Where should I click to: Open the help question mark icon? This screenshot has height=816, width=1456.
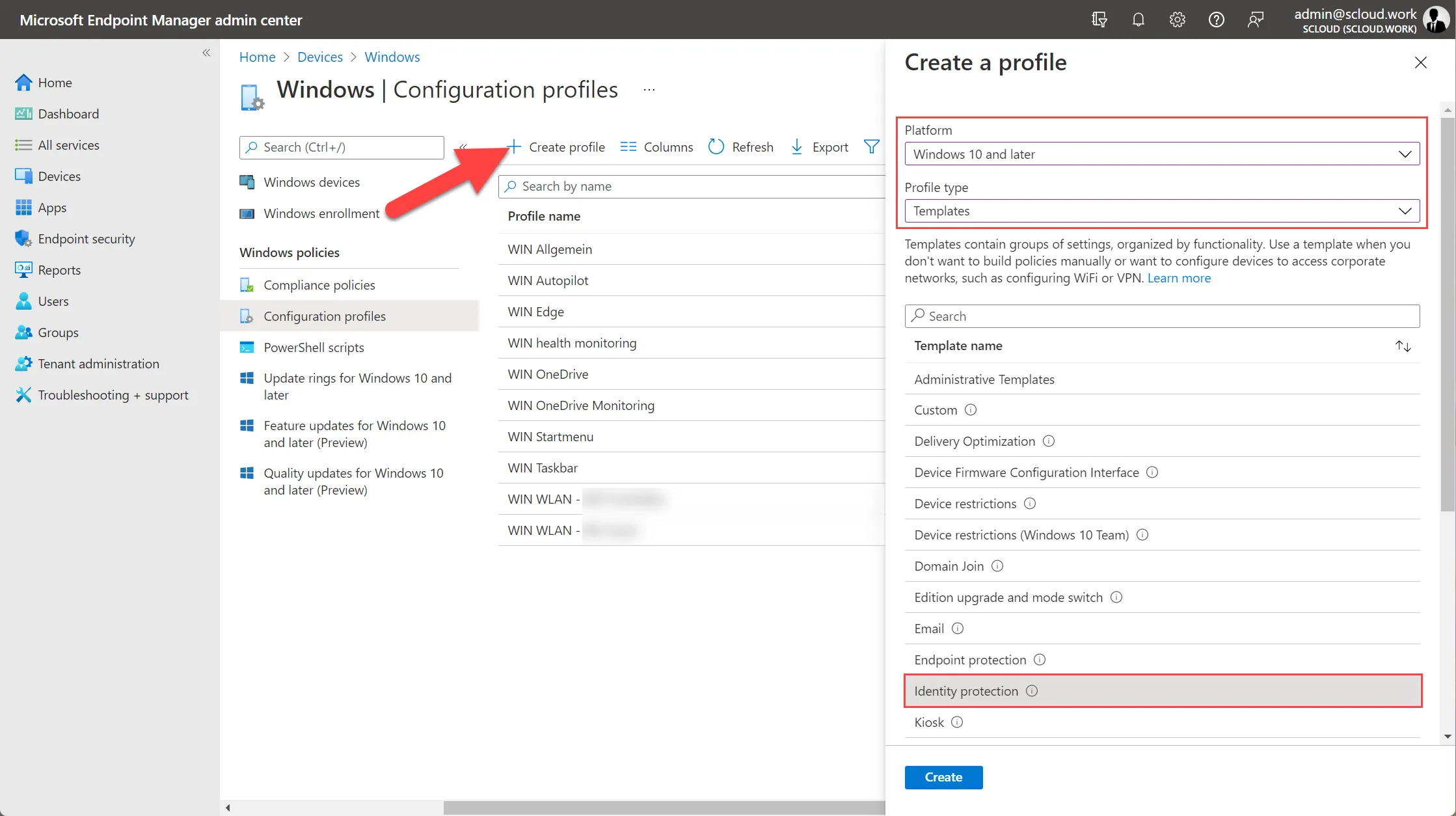click(1217, 20)
